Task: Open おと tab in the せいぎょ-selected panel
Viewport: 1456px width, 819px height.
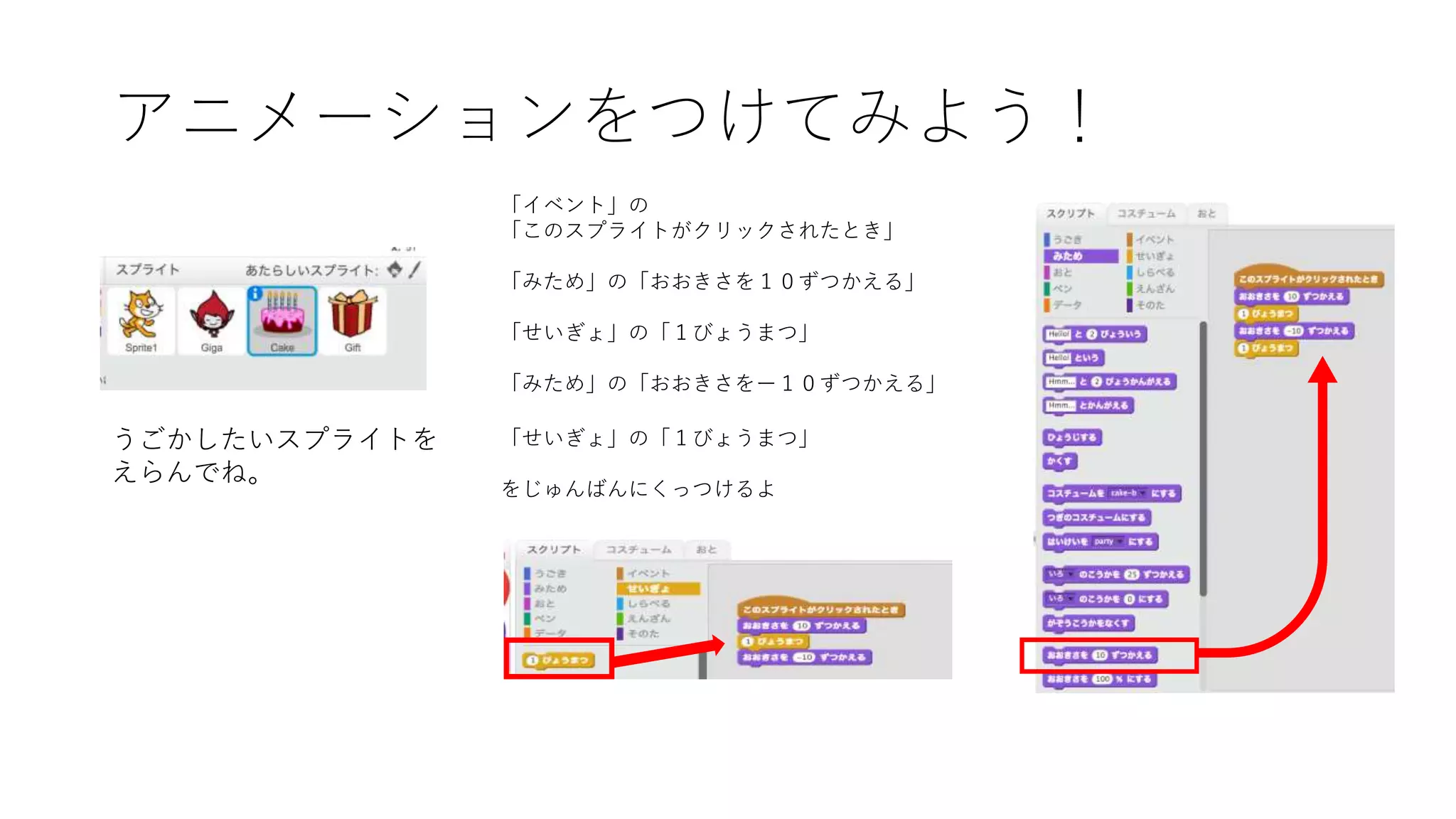Action: [x=706, y=550]
